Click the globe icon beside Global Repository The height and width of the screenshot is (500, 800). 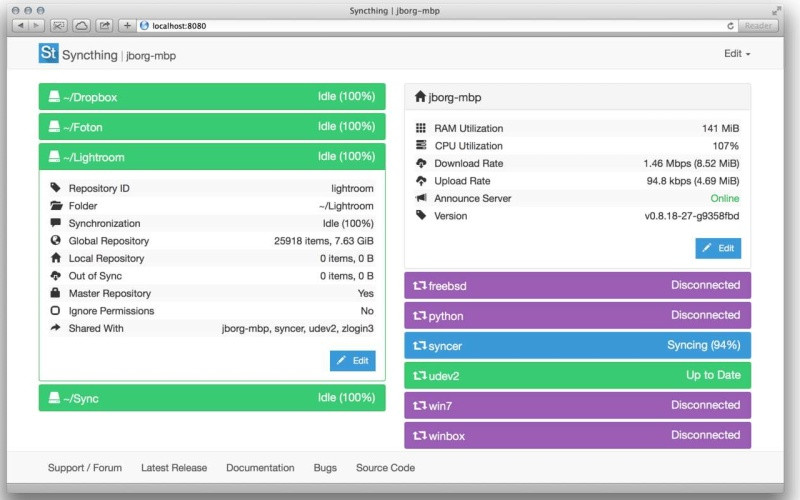click(56, 240)
